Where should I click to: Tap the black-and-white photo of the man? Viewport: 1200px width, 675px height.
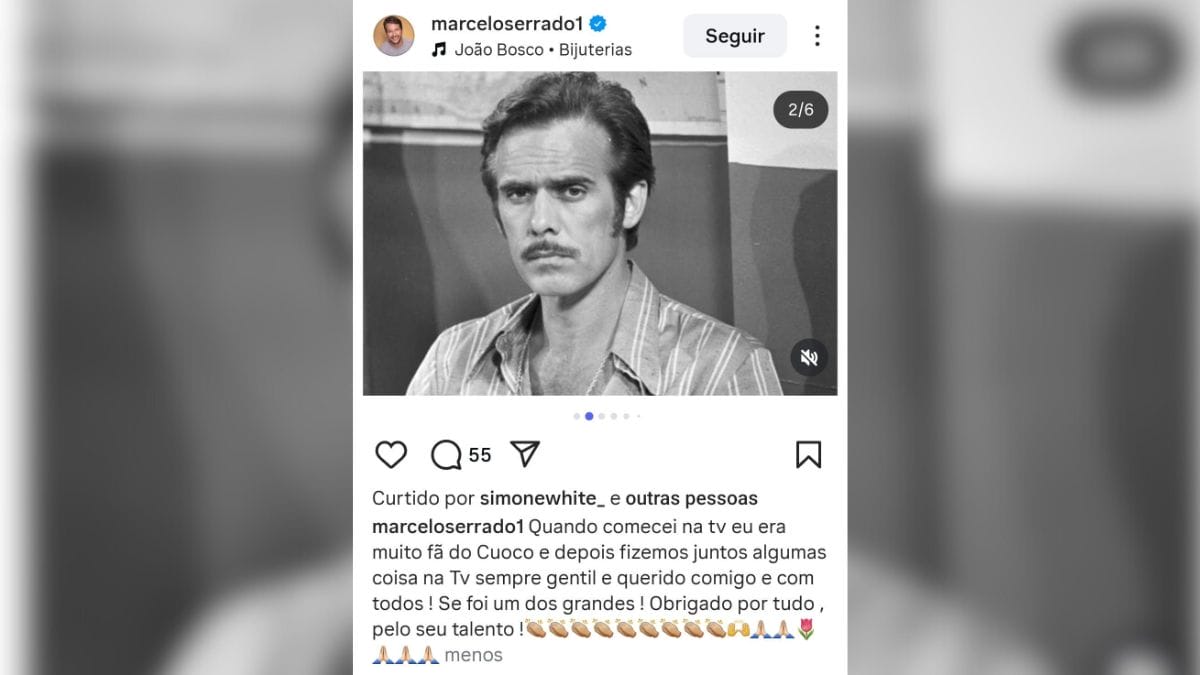point(600,233)
